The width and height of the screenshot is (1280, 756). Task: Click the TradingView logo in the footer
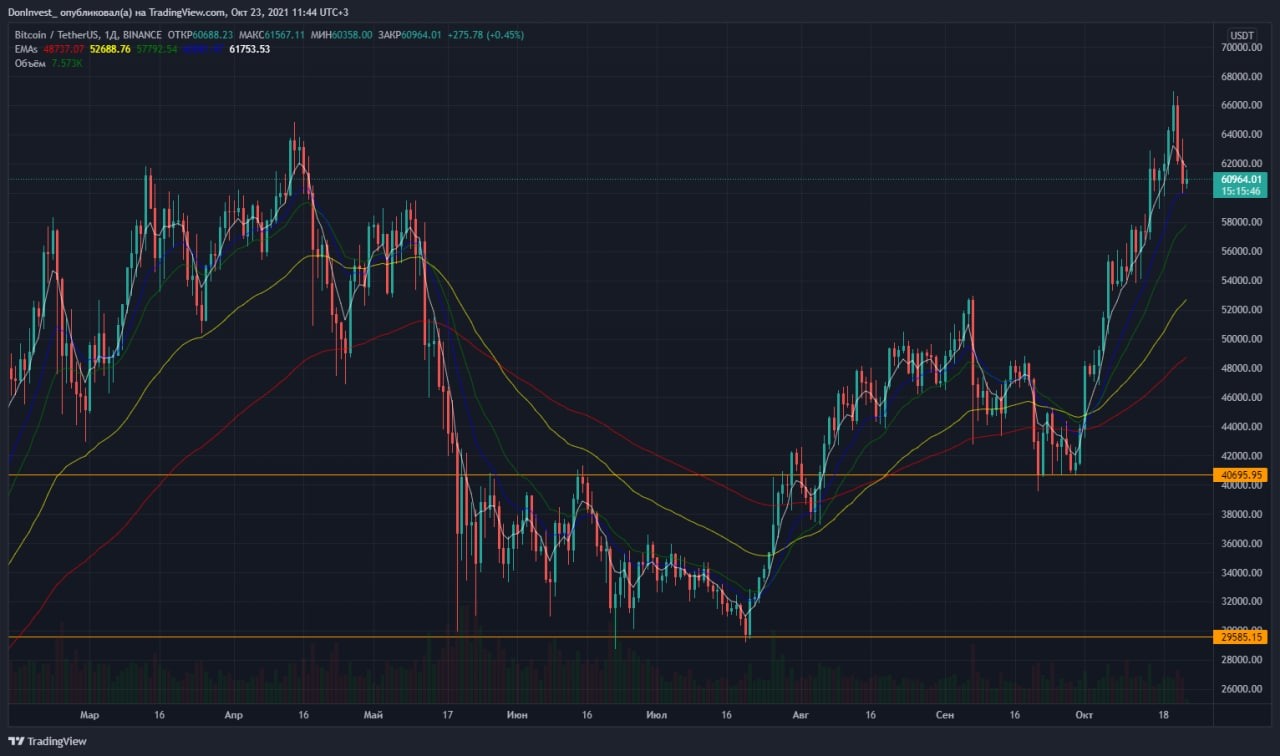[x=47, y=741]
